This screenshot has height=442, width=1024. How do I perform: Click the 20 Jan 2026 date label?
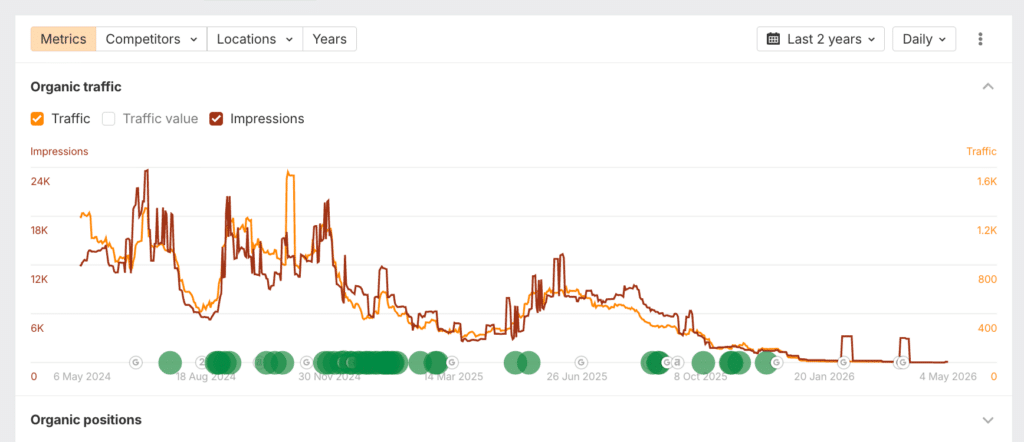(824, 377)
